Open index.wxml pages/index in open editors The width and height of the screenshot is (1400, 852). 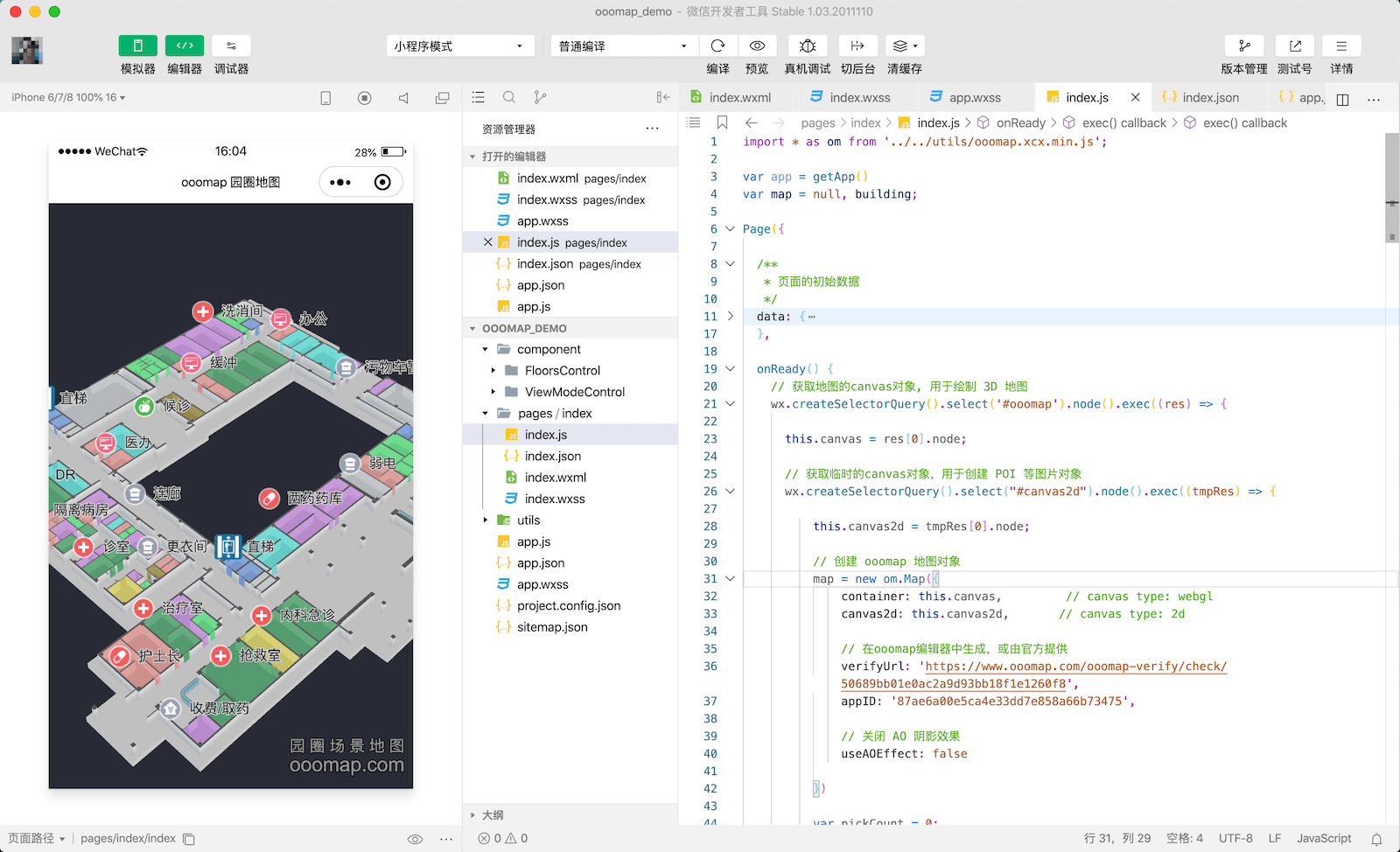570,178
